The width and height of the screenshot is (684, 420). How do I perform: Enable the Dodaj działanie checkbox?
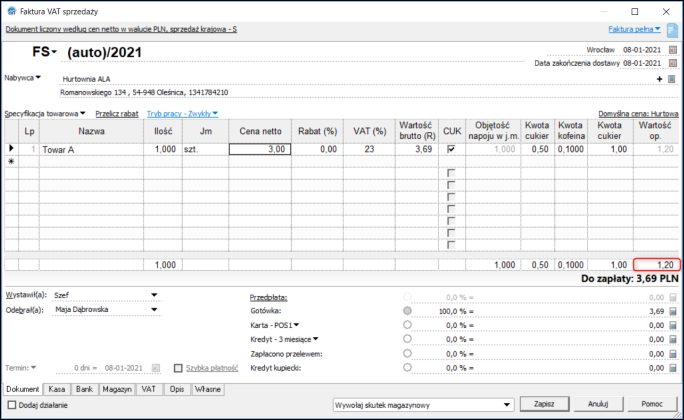11,403
